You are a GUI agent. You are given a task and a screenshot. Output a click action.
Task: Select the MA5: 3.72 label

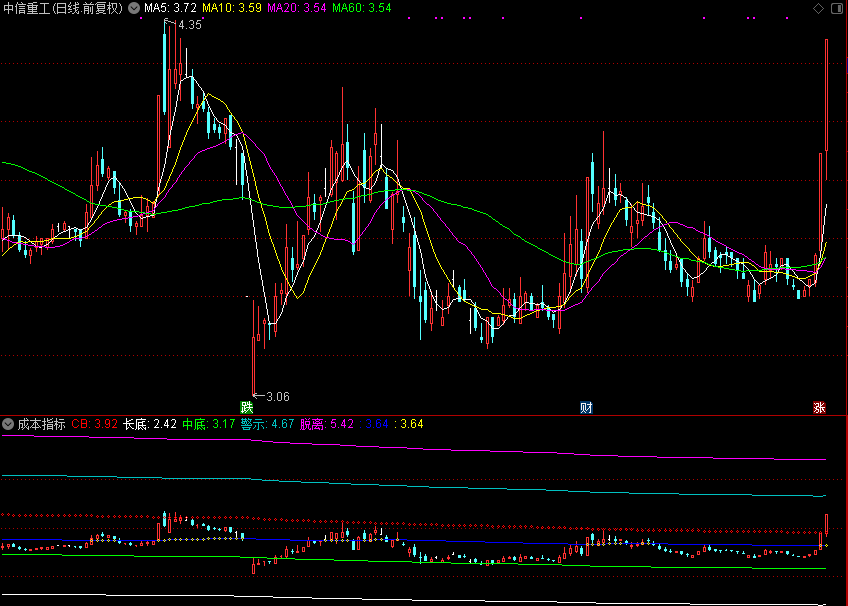(170, 8)
